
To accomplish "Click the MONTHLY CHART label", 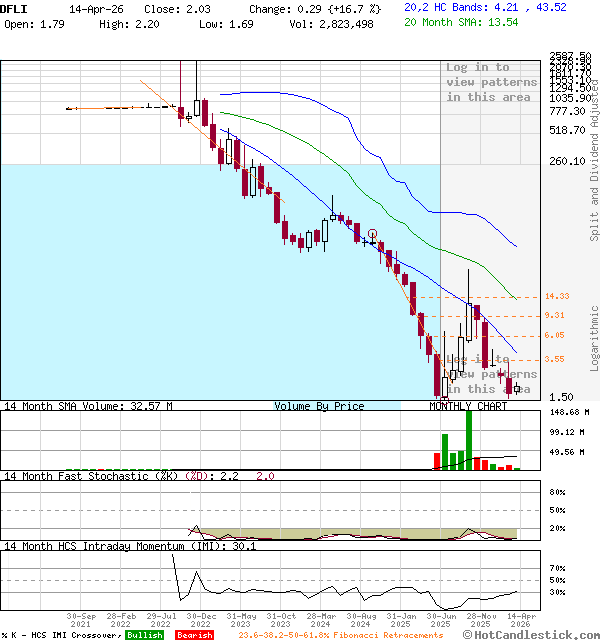I will click(x=468, y=406).
